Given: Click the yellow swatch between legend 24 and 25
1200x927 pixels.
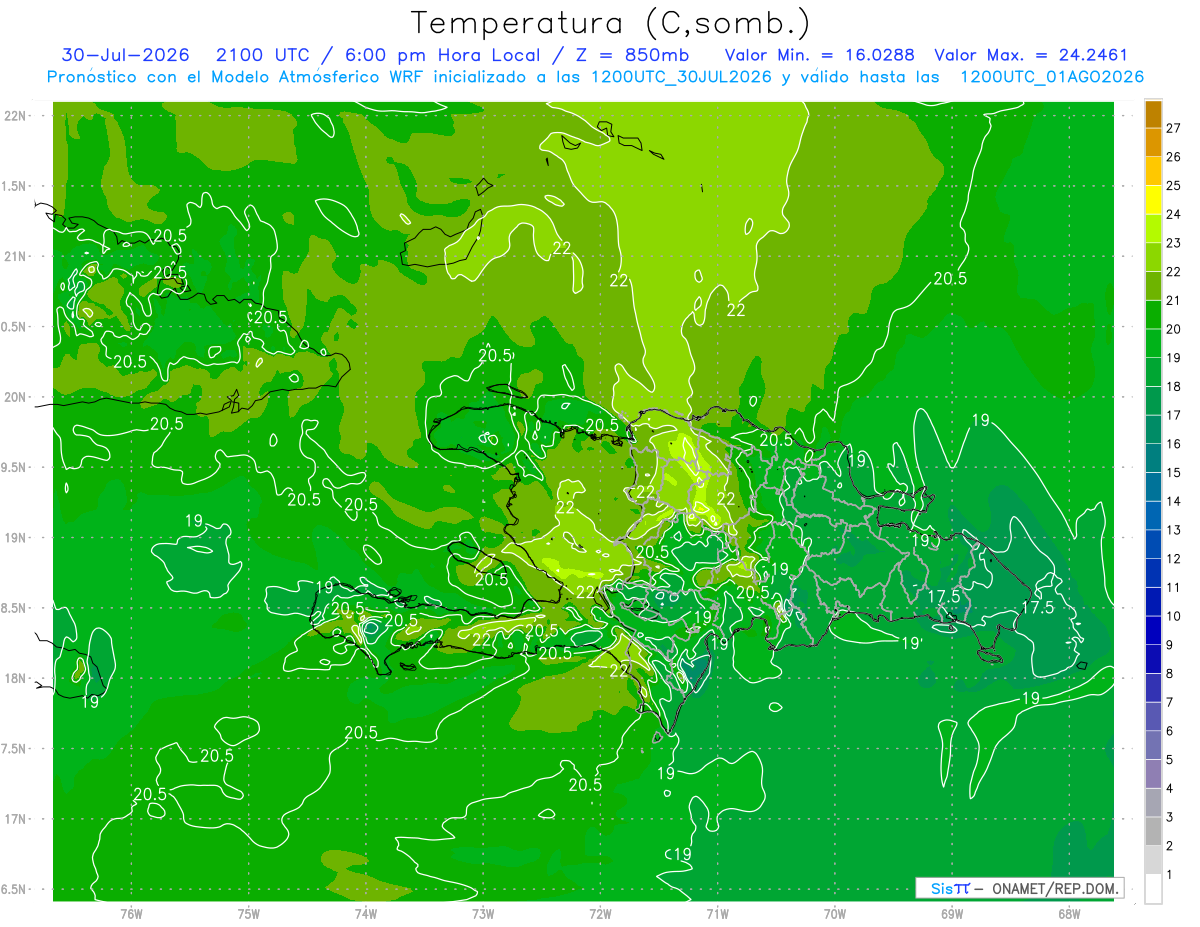Looking at the screenshot, I should pyautogui.click(x=1153, y=200).
